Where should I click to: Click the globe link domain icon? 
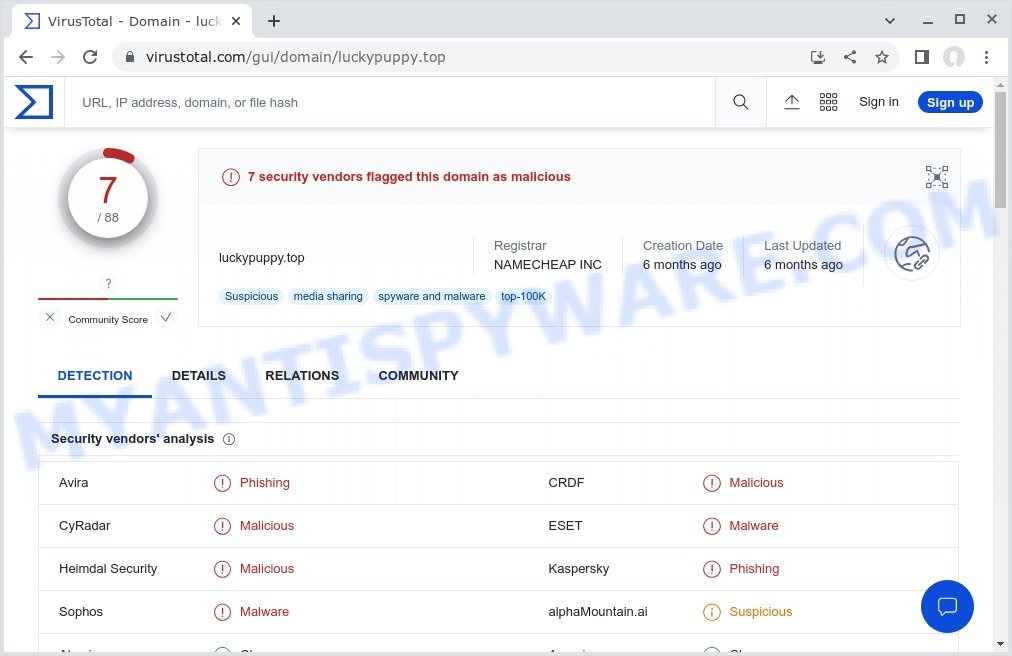click(x=911, y=254)
